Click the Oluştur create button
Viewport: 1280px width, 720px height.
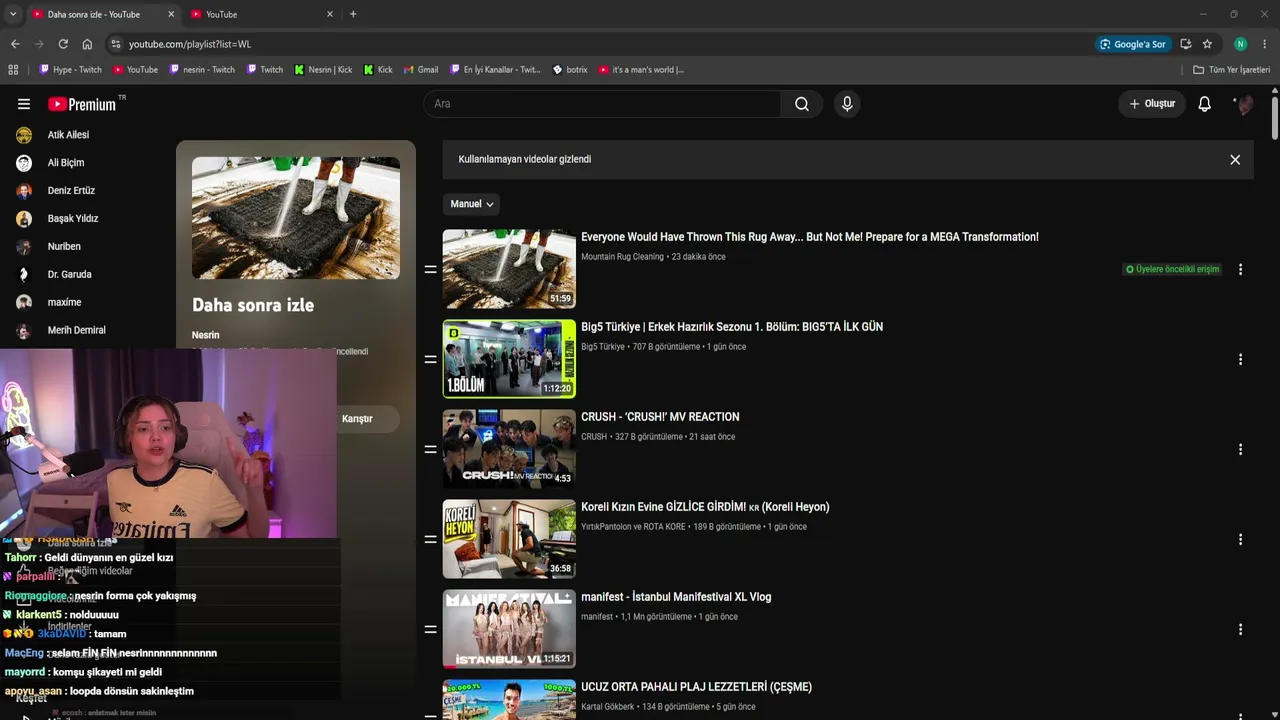(1152, 104)
